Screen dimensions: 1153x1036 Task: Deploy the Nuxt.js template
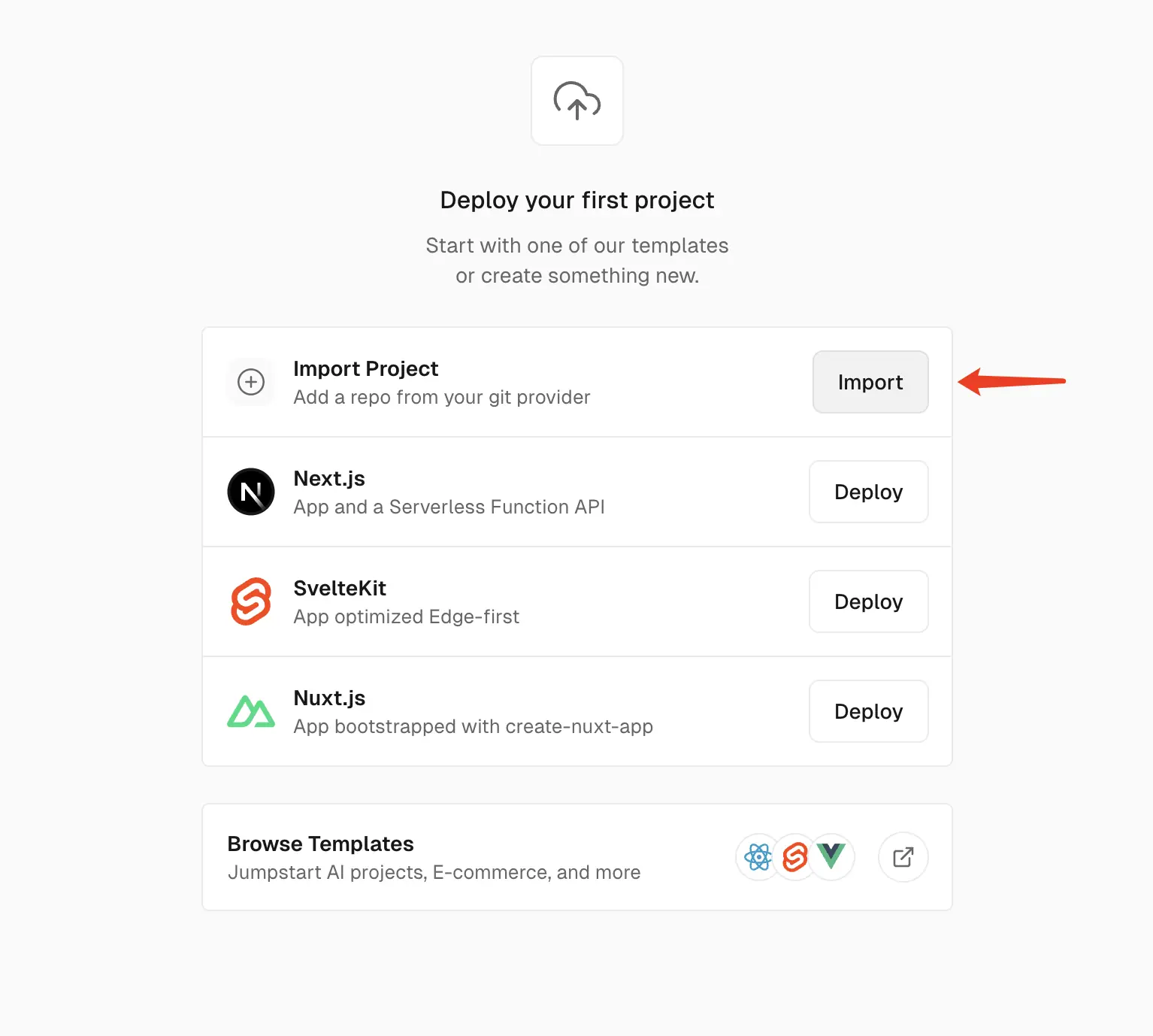[868, 711]
